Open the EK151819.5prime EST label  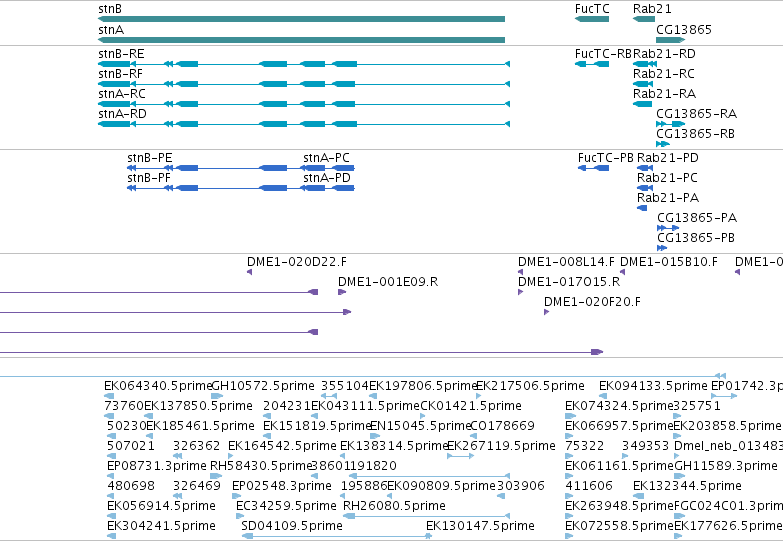tap(317, 426)
